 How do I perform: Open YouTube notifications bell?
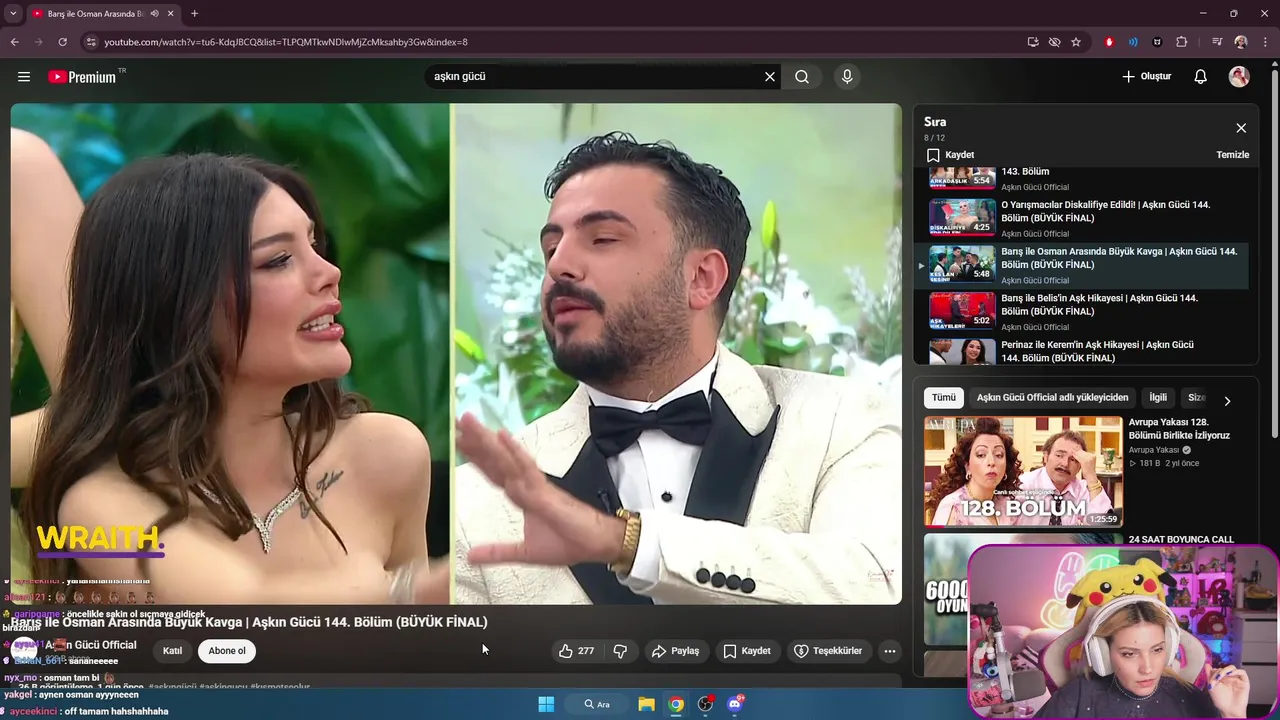tap(1201, 77)
